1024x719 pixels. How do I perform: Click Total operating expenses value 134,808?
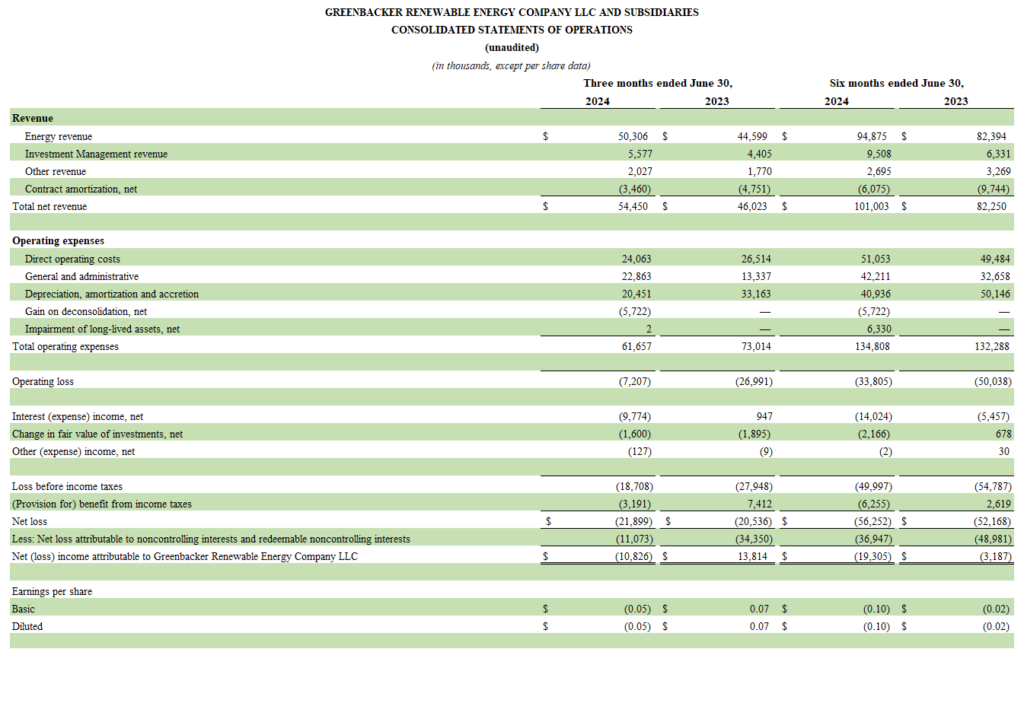coord(872,347)
